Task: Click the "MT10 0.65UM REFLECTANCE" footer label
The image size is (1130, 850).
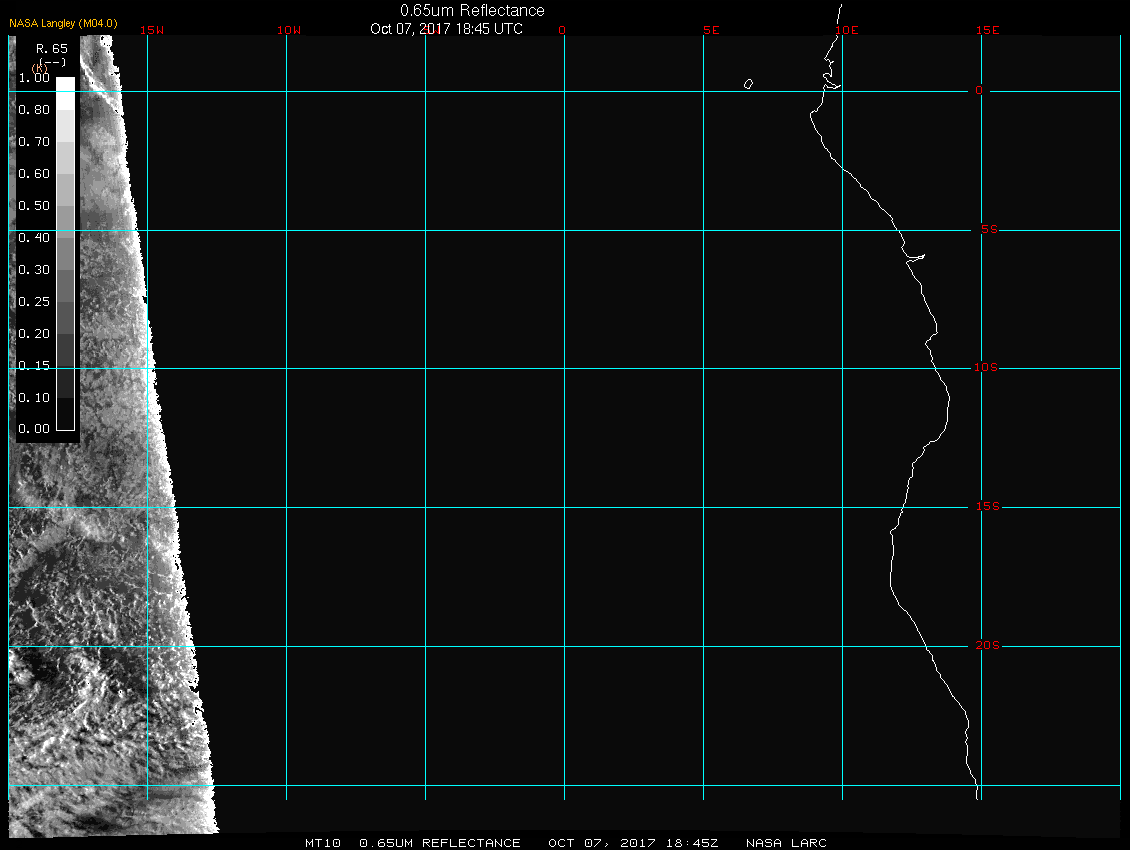Action: pos(411,843)
